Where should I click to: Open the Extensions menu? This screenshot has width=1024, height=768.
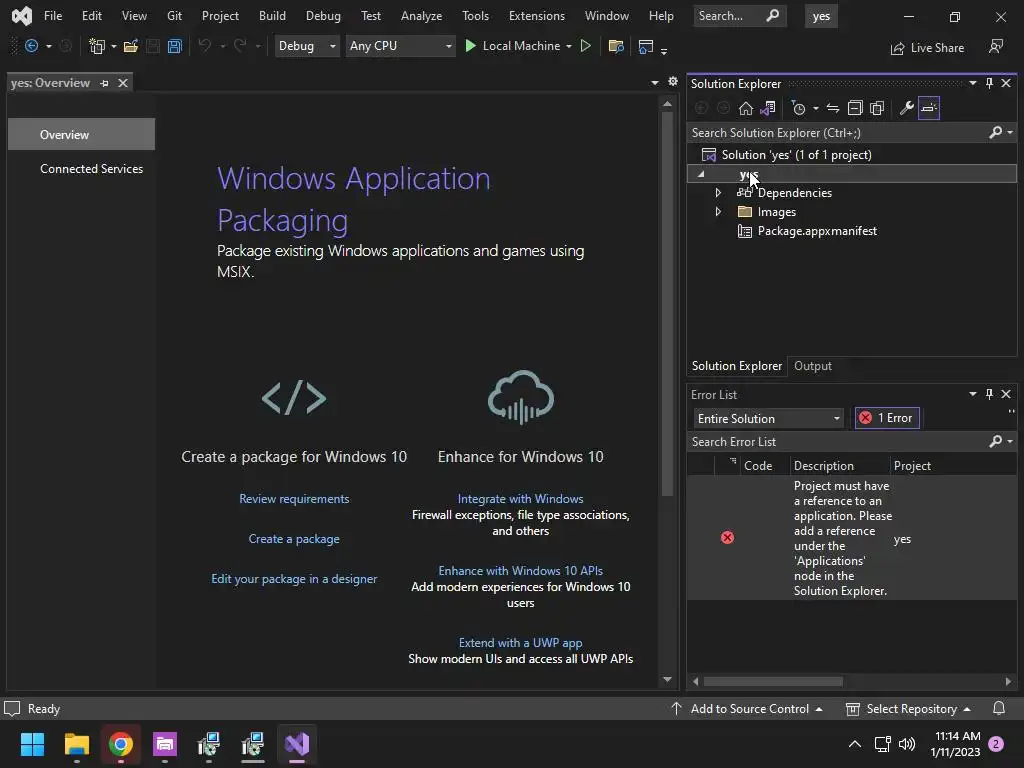click(x=537, y=16)
